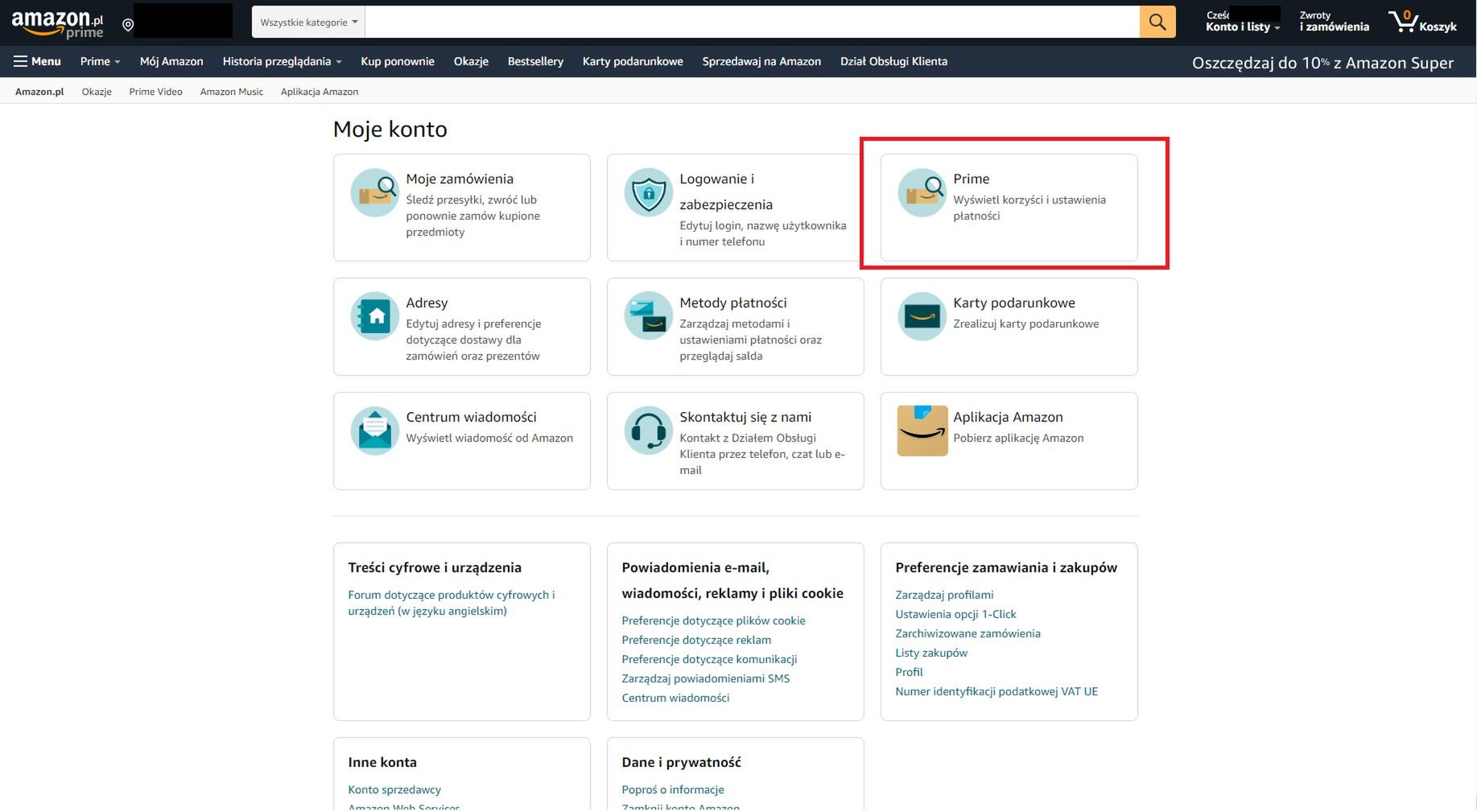Click the hamburger Menu icon
The height and width of the screenshot is (812, 1477).
tap(20, 61)
